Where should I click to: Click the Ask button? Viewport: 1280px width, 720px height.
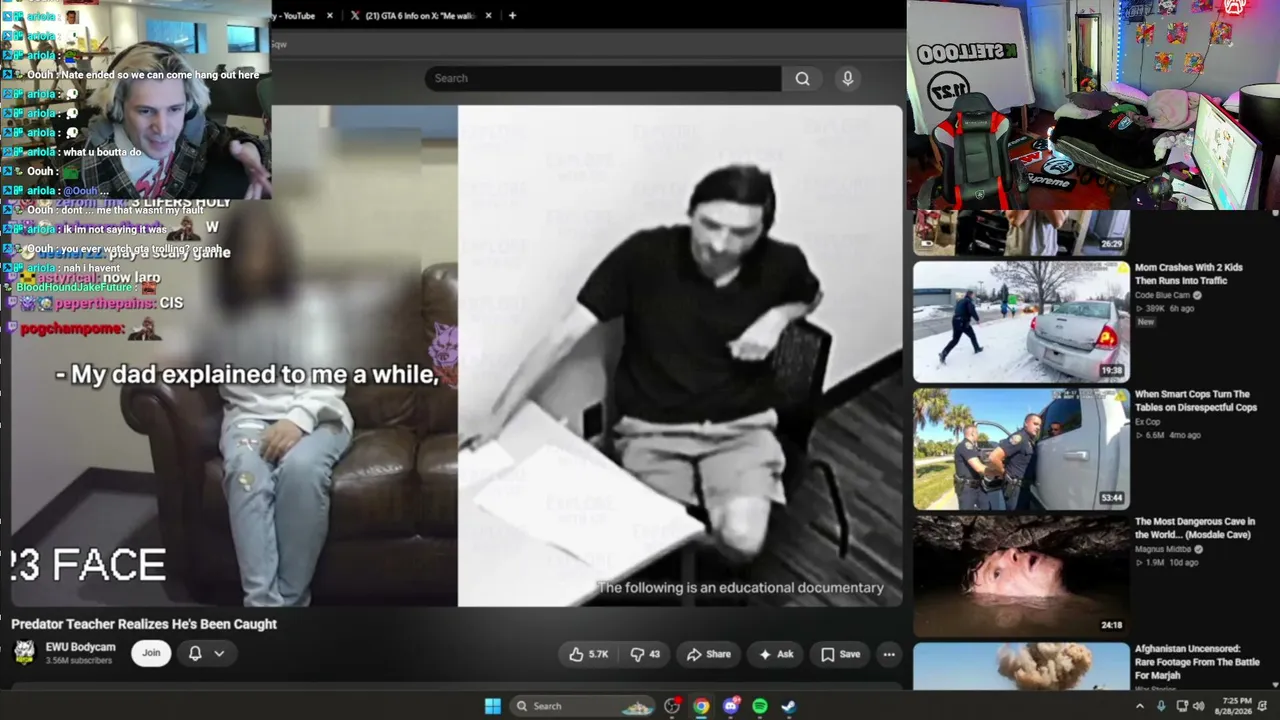[776, 654]
